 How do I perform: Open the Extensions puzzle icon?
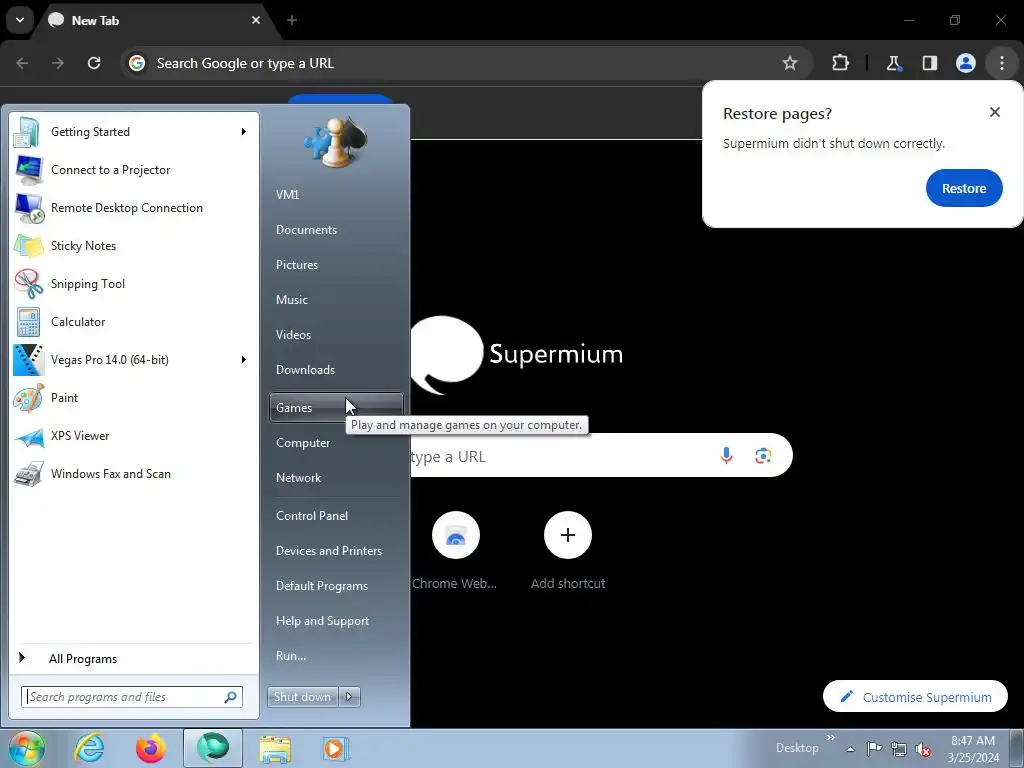click(840, 63)
